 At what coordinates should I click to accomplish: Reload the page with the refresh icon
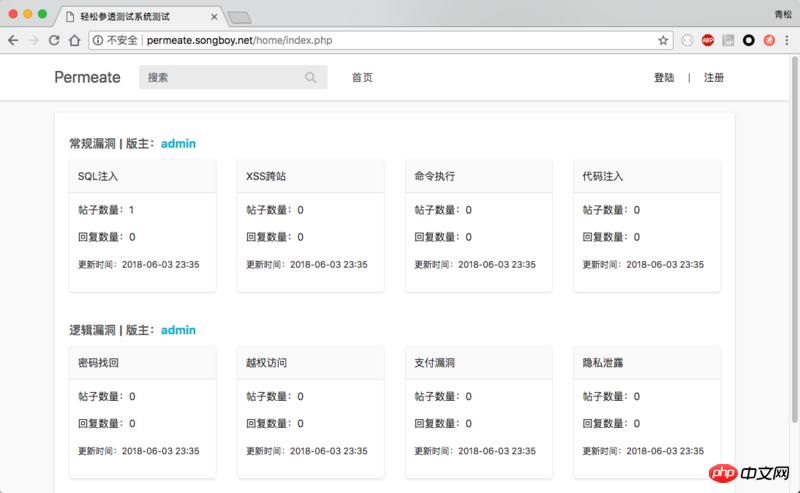point(54,40)
